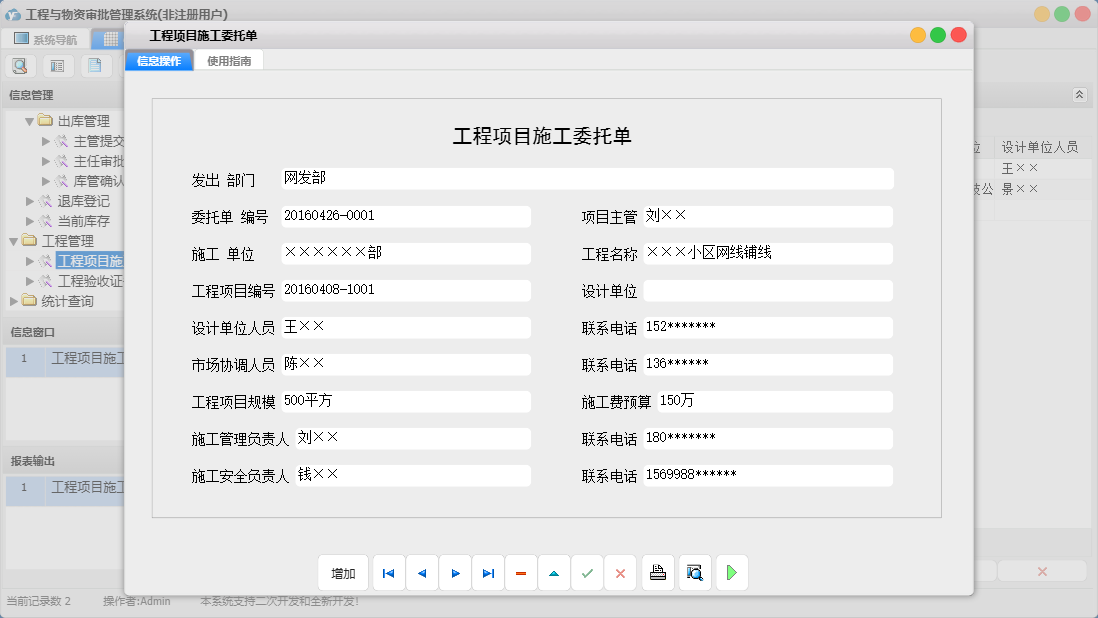Viewport: 1098px width, 618px height.
Task: Click the print icon in the toolbar
Action: point(658,572)
